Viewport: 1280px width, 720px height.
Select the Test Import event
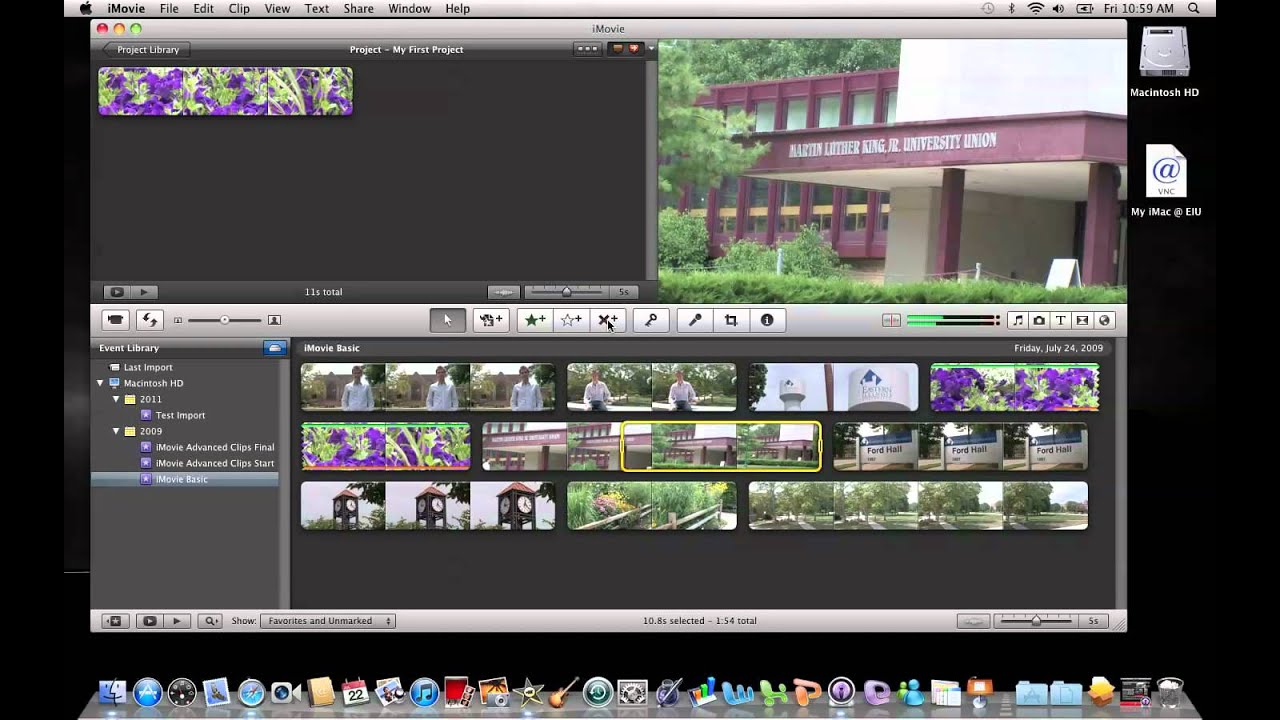point(180,415)
